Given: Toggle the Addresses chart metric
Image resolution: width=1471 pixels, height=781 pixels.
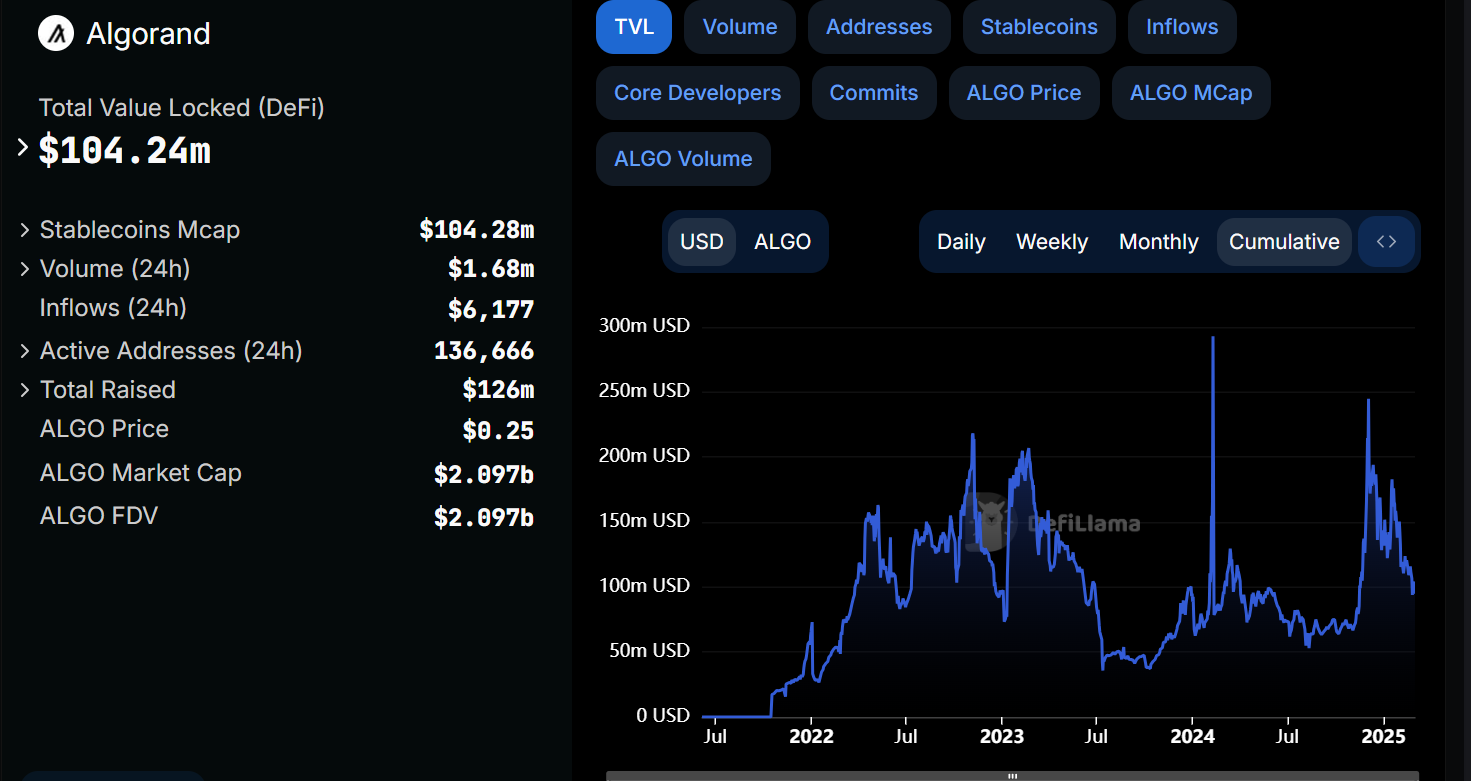Looking at the screenshot, I should pyautogui.click(x=879, y=27).
